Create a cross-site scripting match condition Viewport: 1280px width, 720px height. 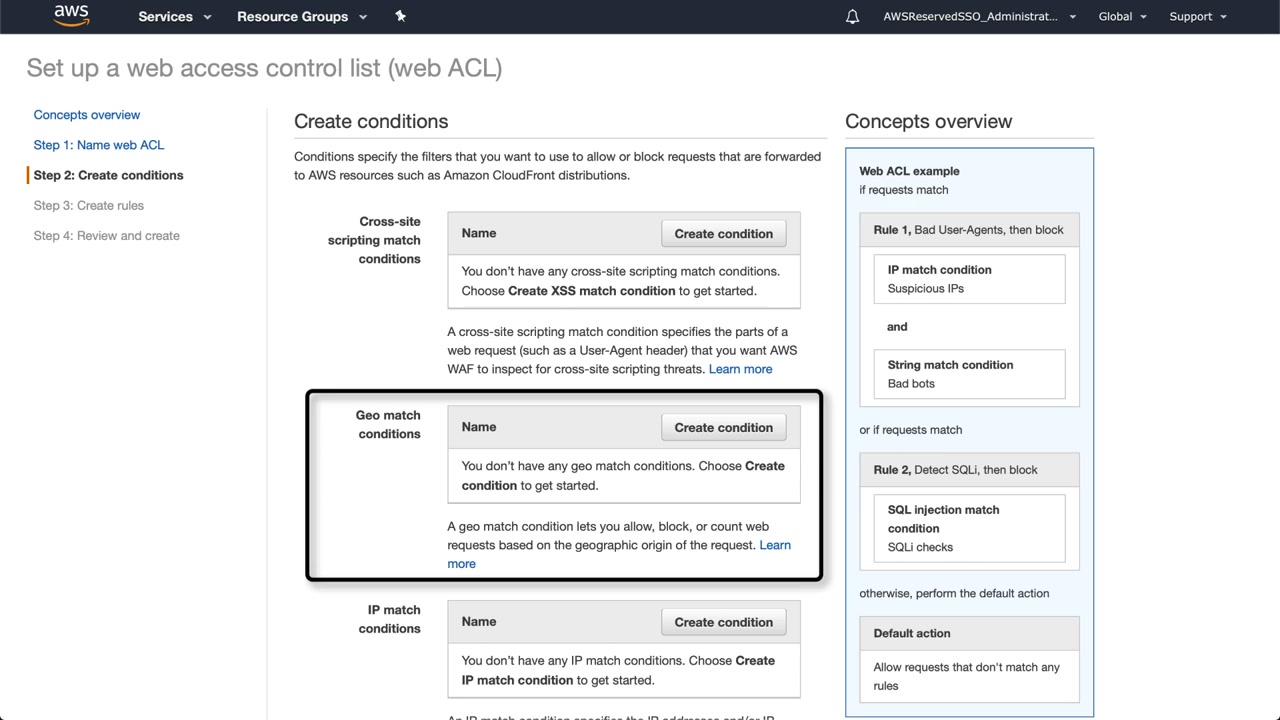coord(723,234)
